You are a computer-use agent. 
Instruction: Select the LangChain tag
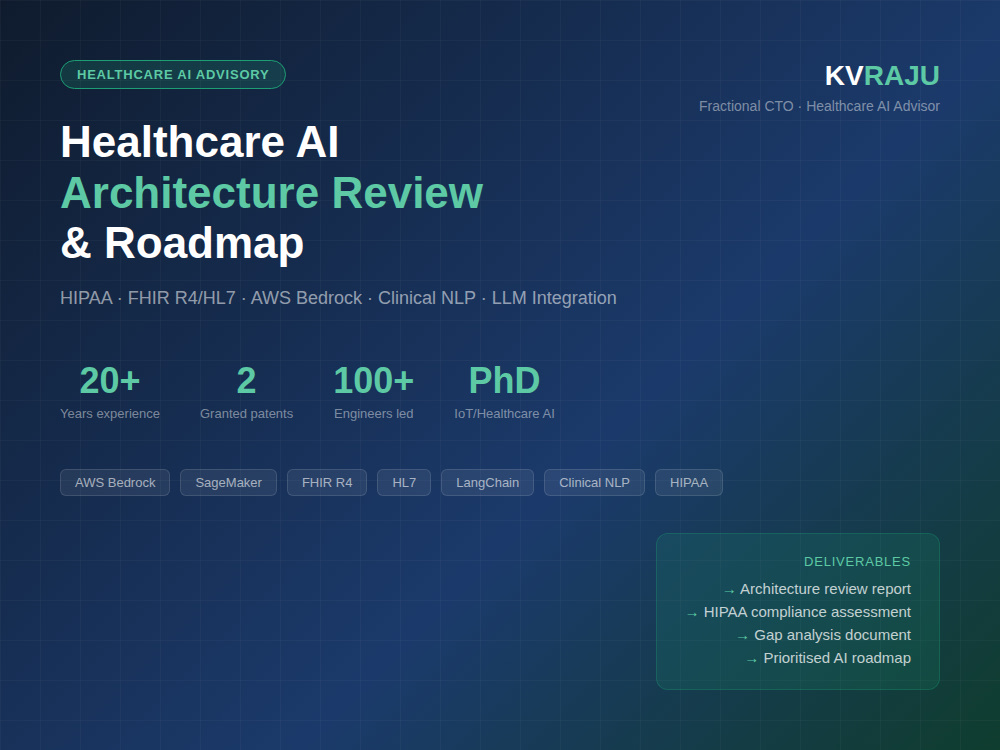pos(487,483)
